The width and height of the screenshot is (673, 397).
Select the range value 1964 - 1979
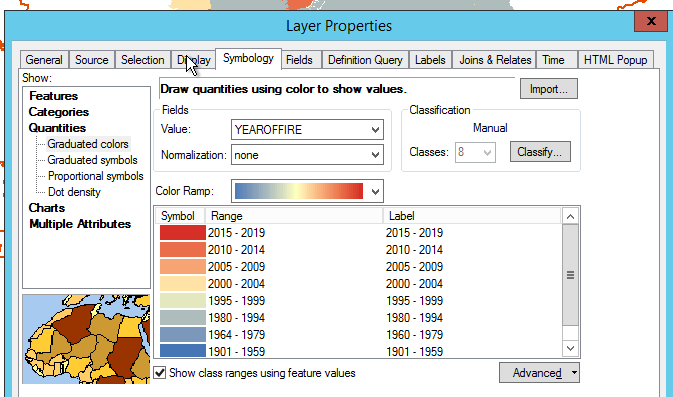click(236, 334)
